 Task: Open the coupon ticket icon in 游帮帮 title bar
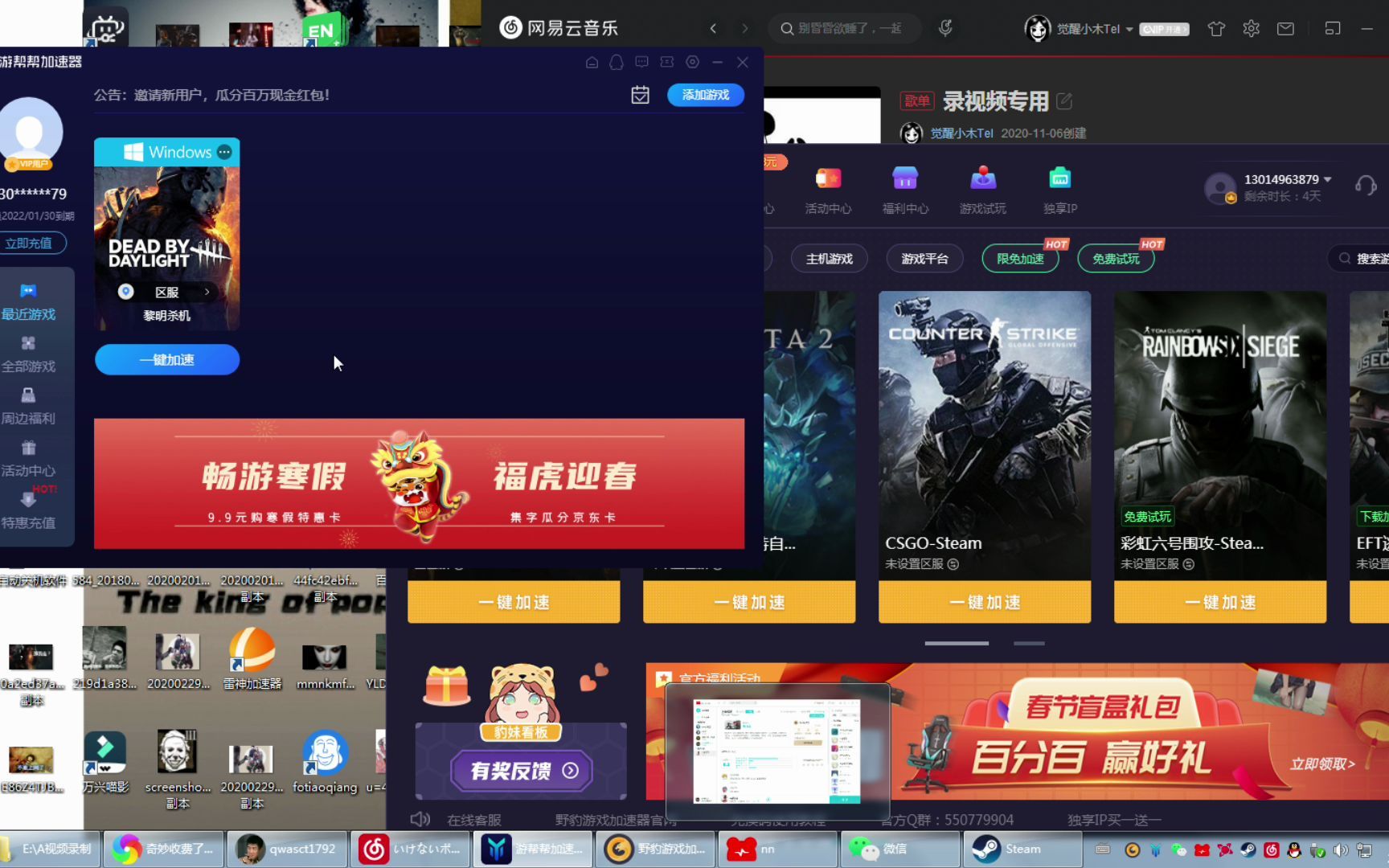(666, 62)
